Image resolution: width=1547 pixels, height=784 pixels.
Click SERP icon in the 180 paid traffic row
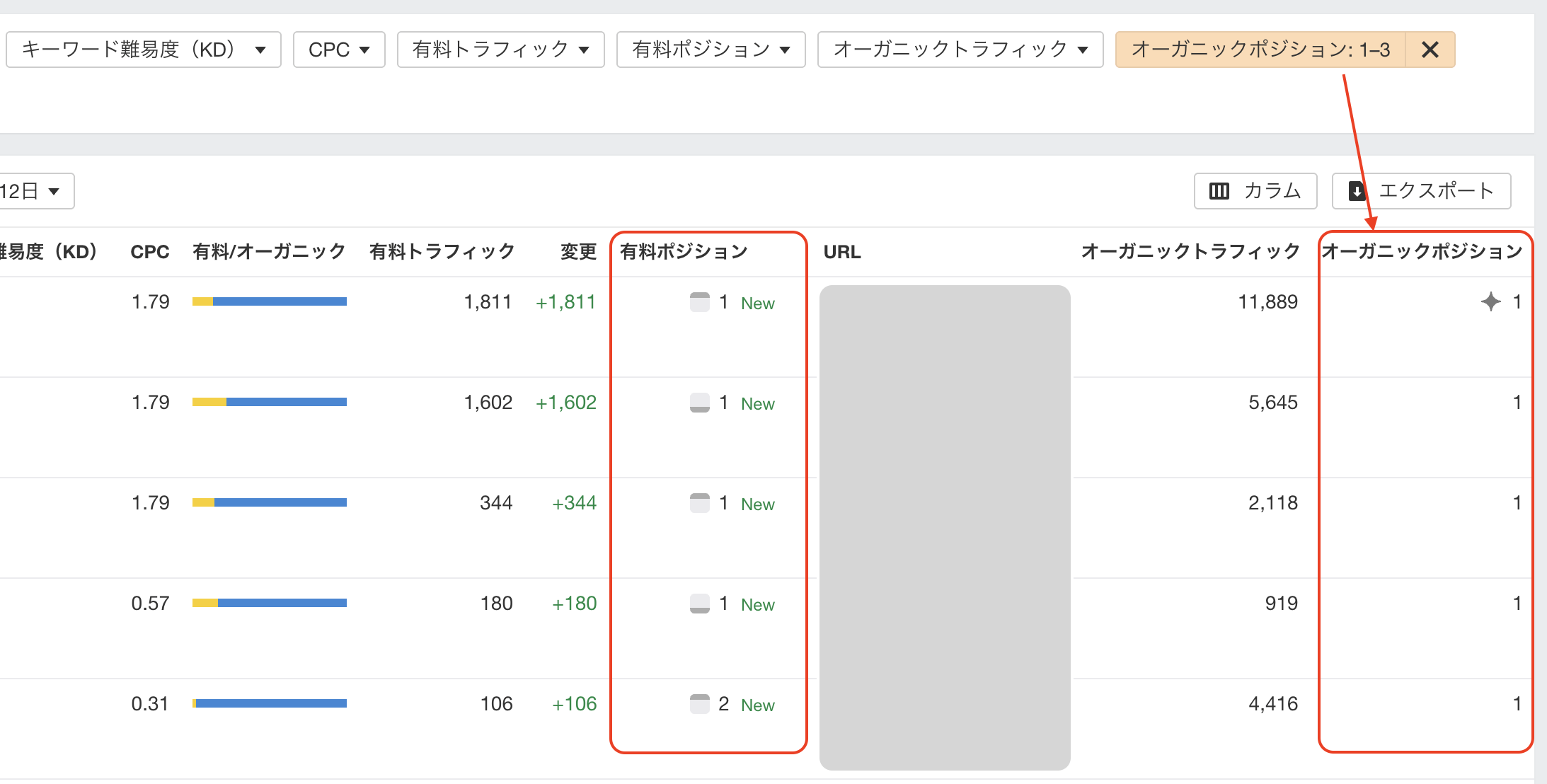point(699,604)
